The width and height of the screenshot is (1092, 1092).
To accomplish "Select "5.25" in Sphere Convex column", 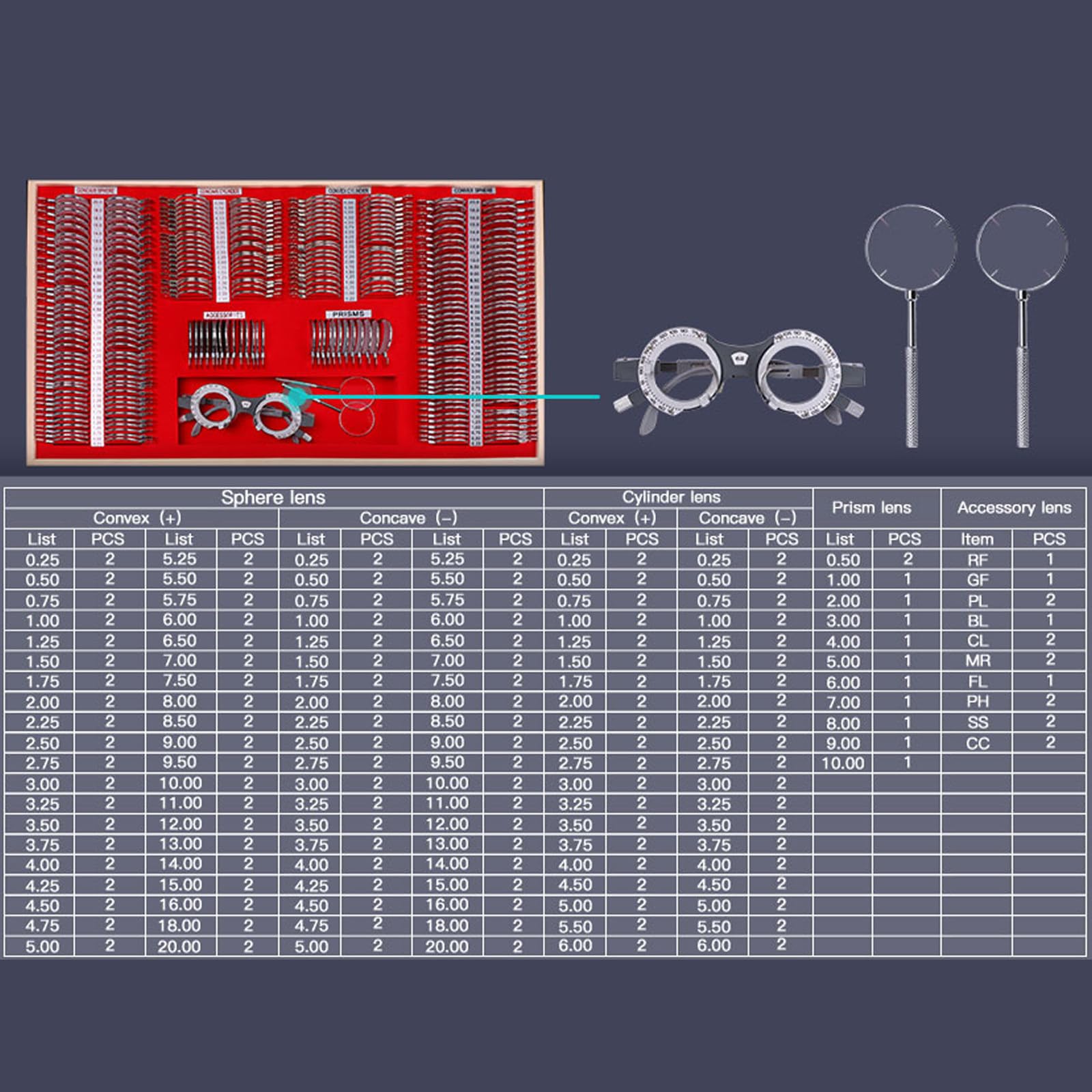I will [179, 559].
